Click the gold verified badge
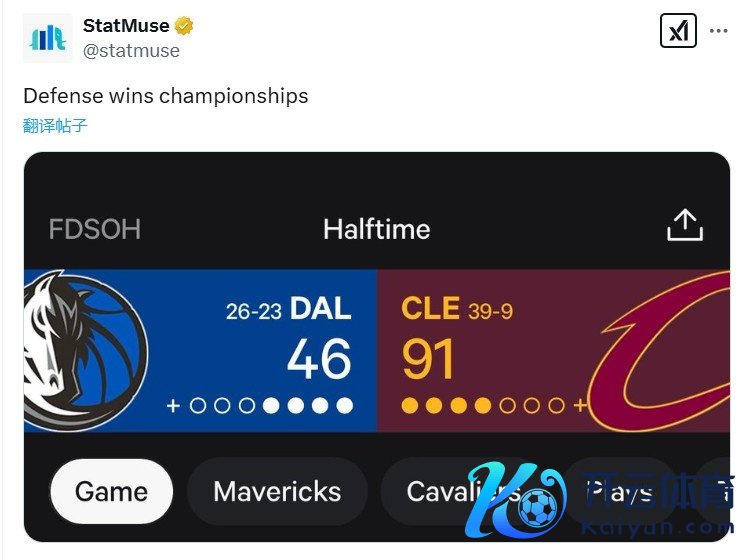 (184, 26)
